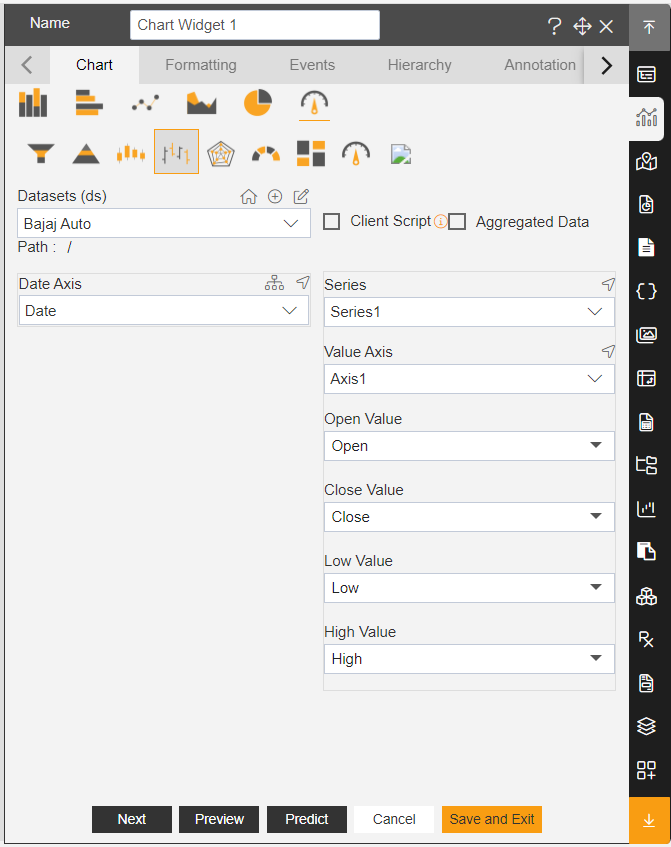
Task: Select the pyramid chart icon
Action: click(x=86, y=153)
